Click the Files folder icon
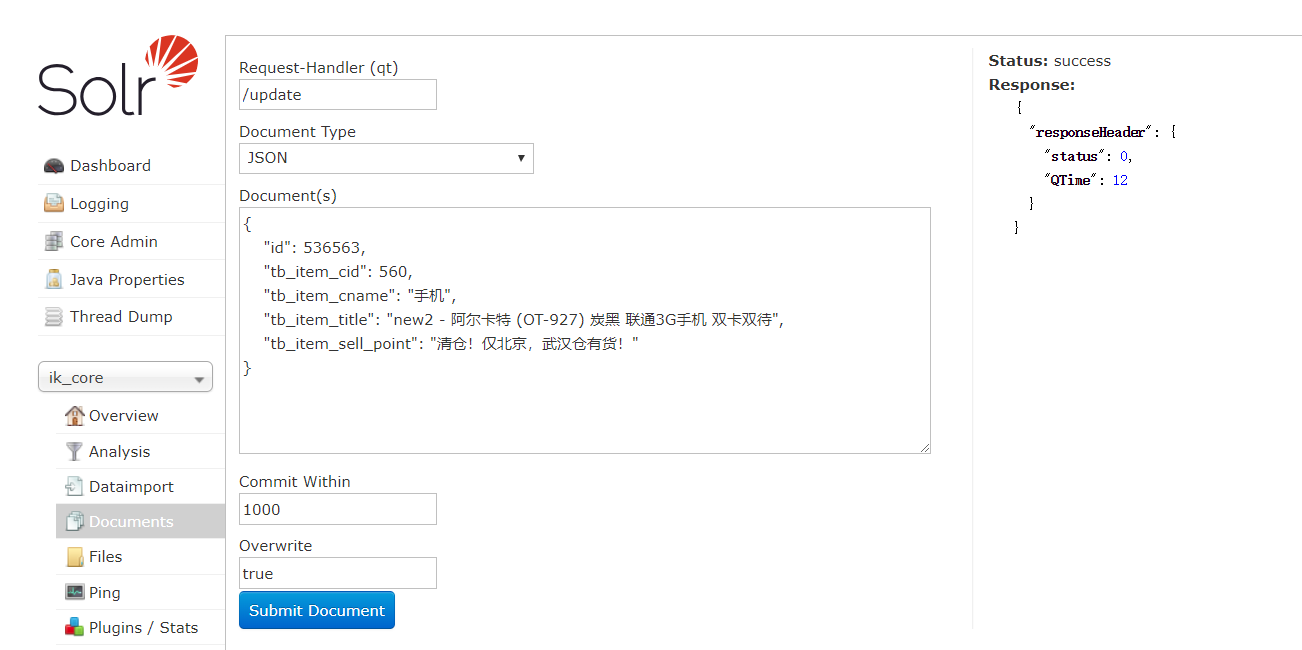Viewport: 1302px width, 650px height. (x=75, y=557)
